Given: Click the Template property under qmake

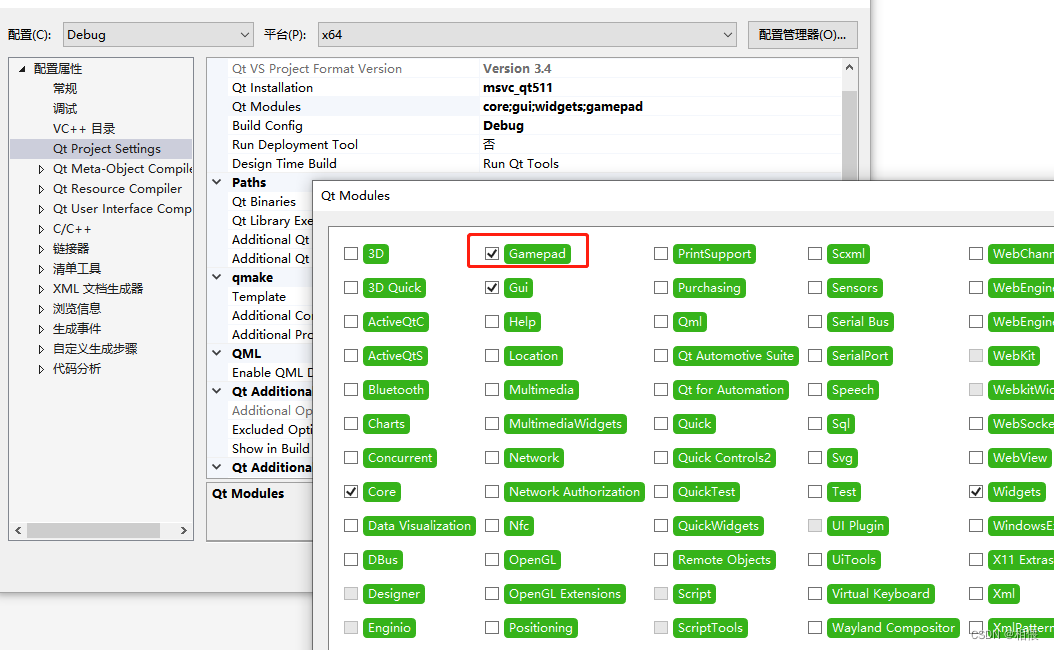Looking at the screenshot, I should pyautogui.click(x=259, y=296).
